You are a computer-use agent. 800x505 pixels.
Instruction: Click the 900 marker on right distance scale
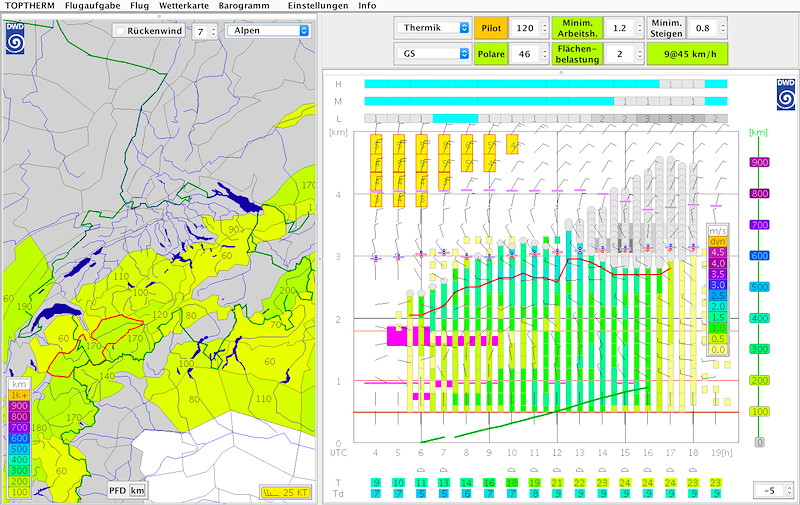coord(759,162)
